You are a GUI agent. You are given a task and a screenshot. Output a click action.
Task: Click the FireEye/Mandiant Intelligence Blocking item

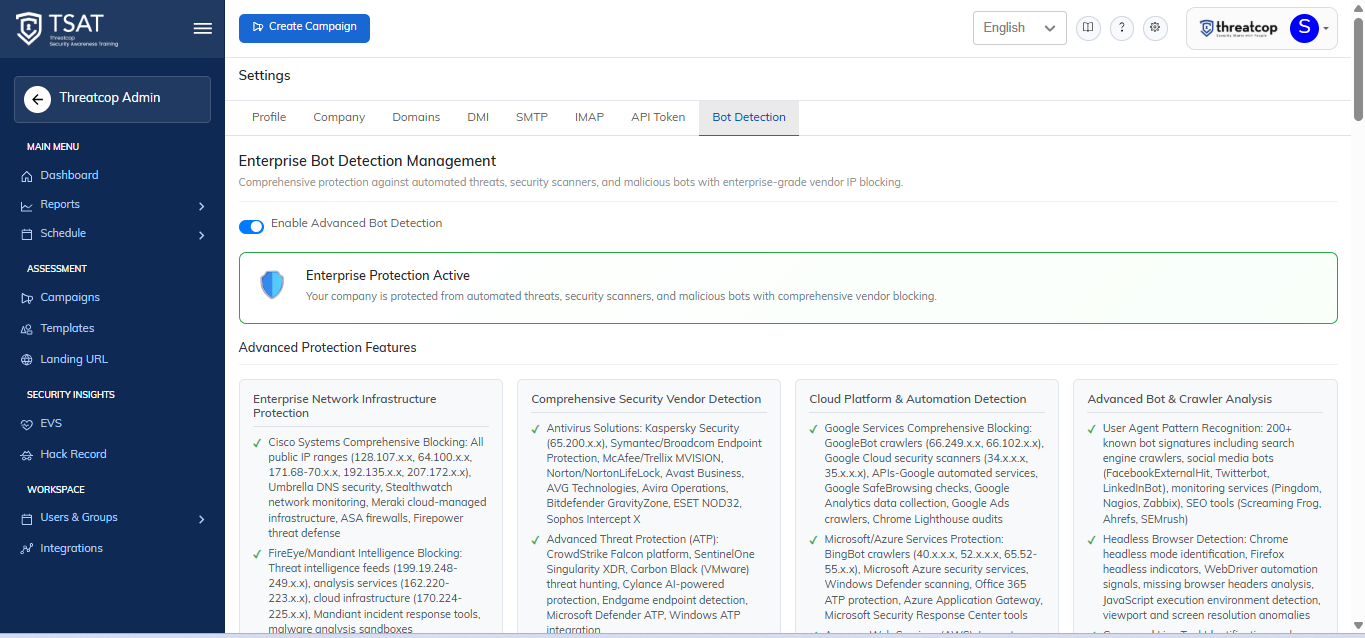371,591
